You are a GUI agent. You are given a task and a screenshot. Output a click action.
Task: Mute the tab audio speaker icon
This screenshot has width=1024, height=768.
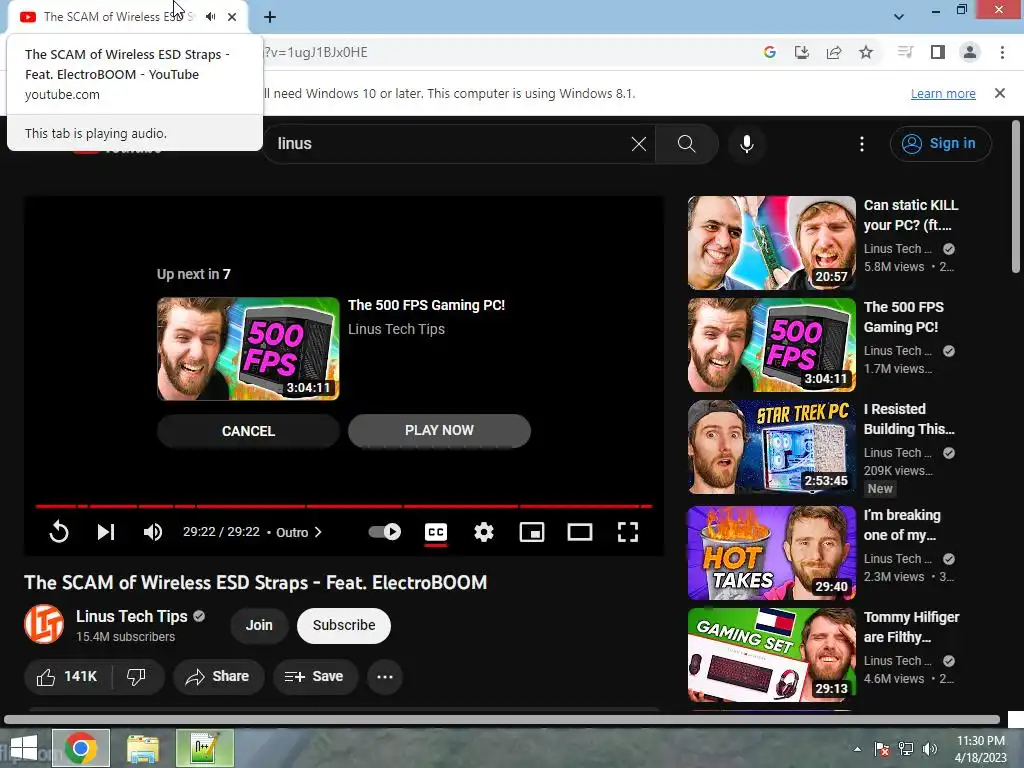coord(210,17)
